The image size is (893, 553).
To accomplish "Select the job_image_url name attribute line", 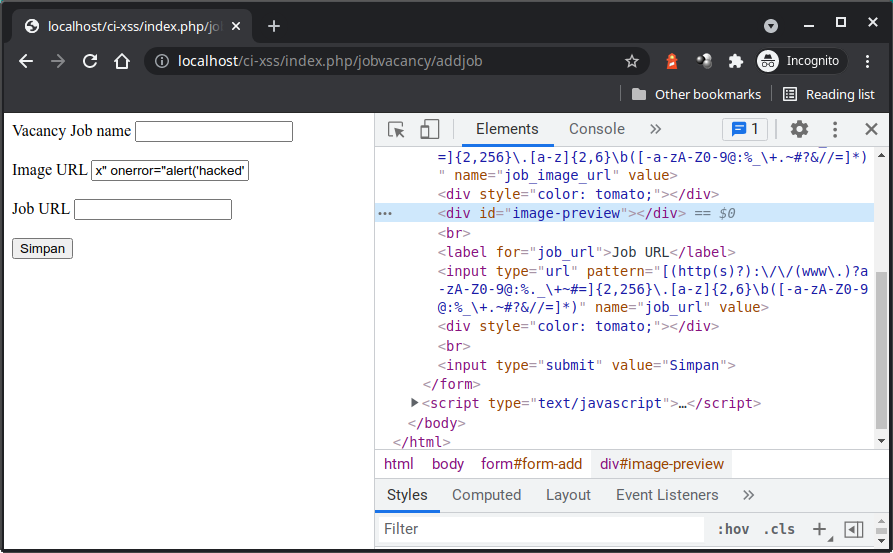I will click(x=558, y=175).
